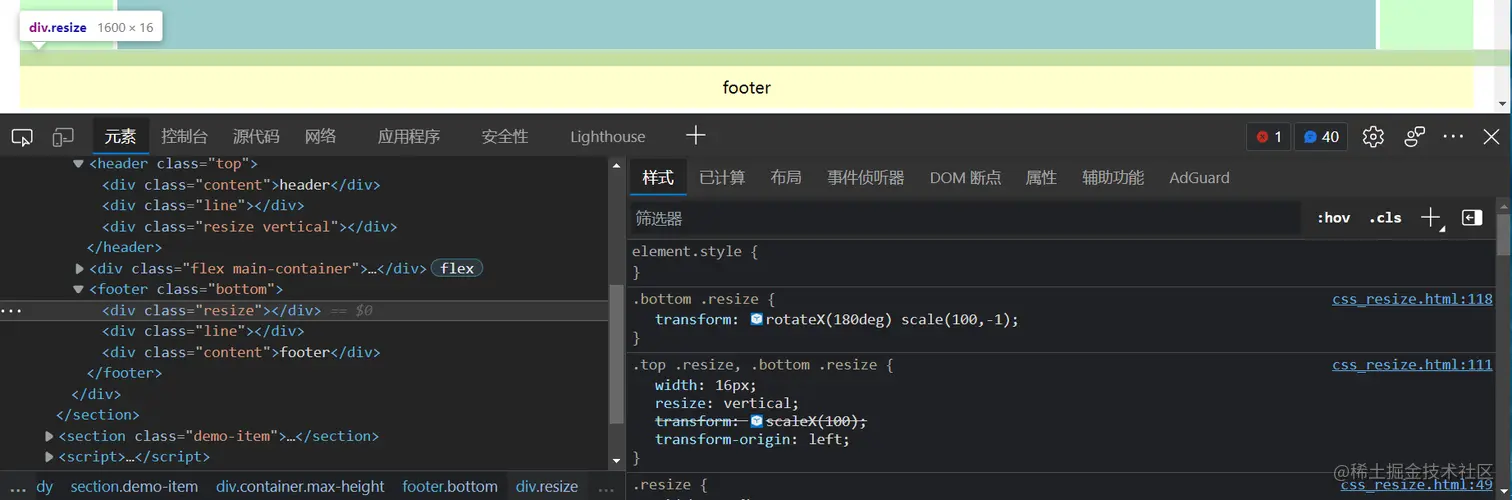
Task: Select the 样式 sidebar tab
Action: 658,178
